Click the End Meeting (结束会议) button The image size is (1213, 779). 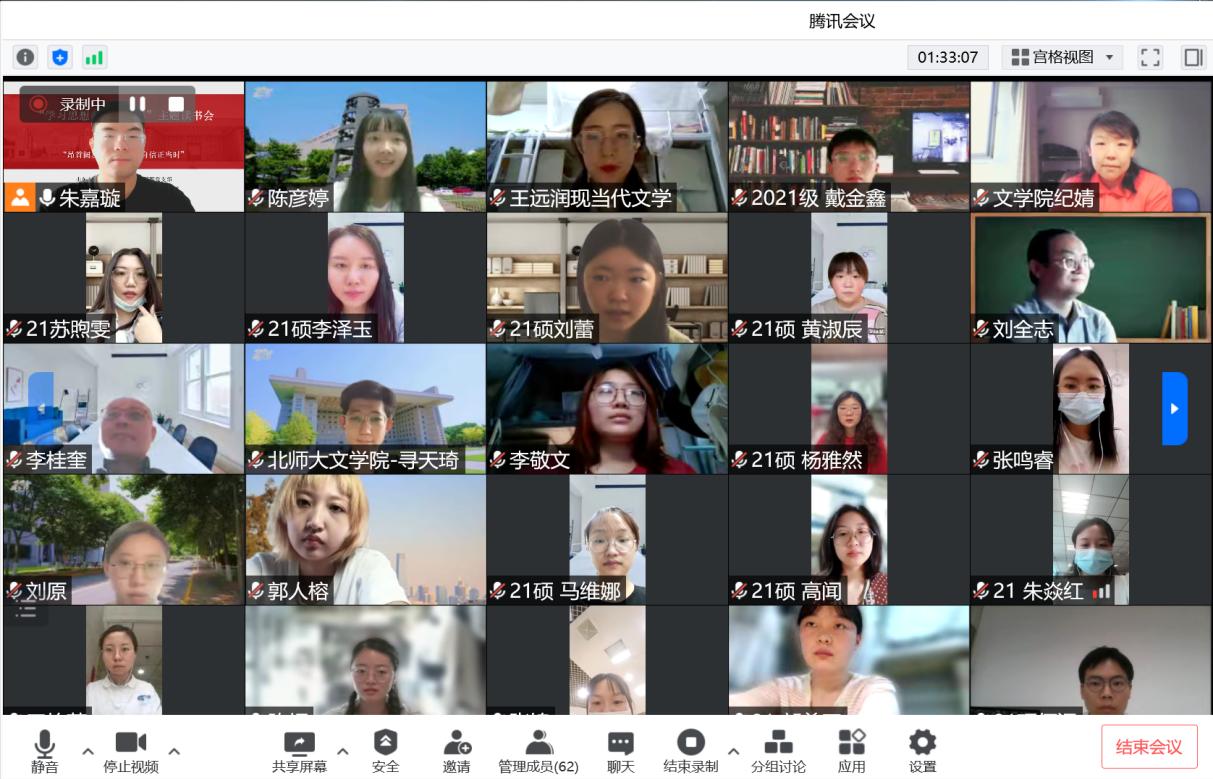click(1149, 747)
